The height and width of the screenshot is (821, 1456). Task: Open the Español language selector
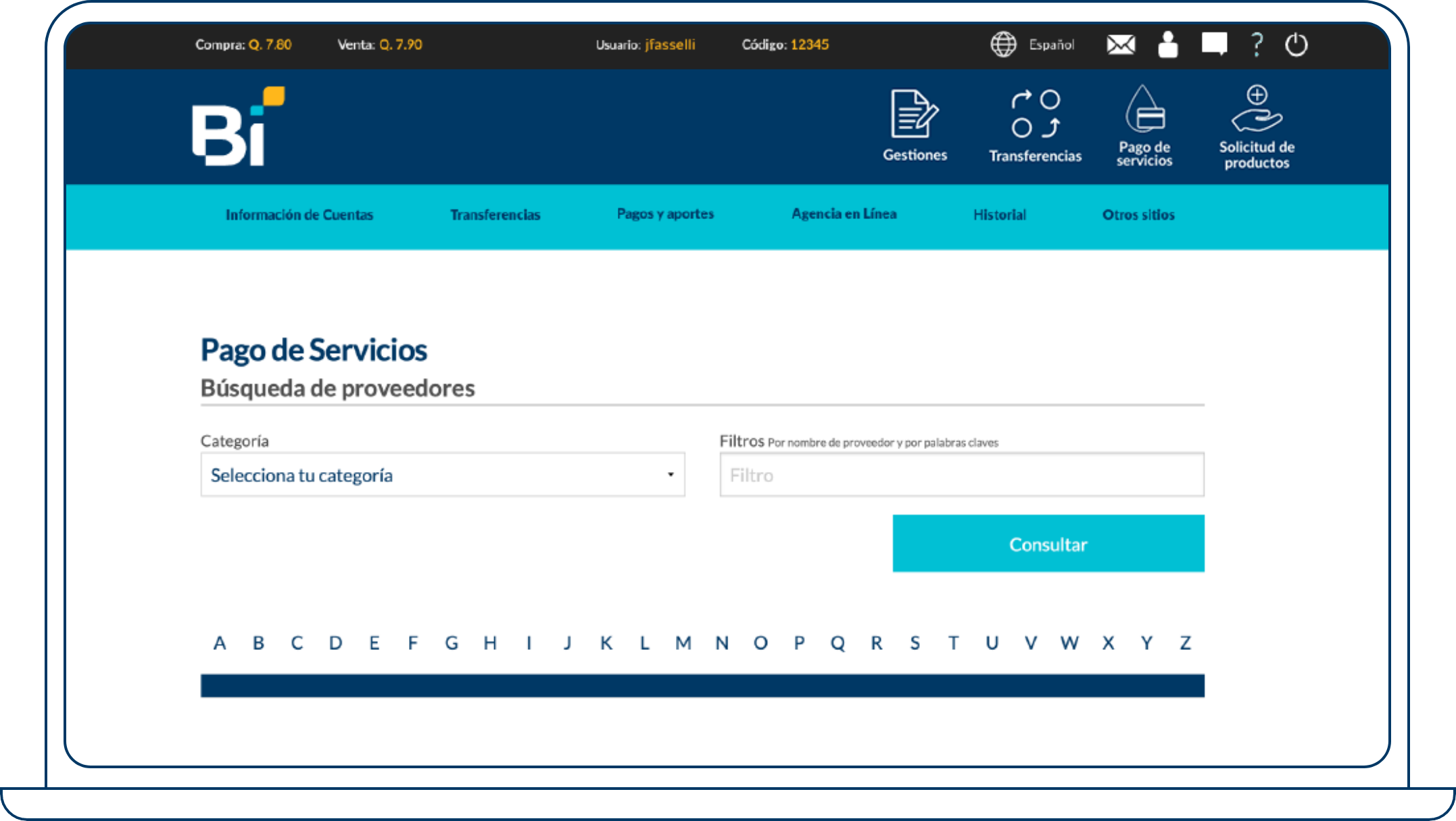[1051, 45]
